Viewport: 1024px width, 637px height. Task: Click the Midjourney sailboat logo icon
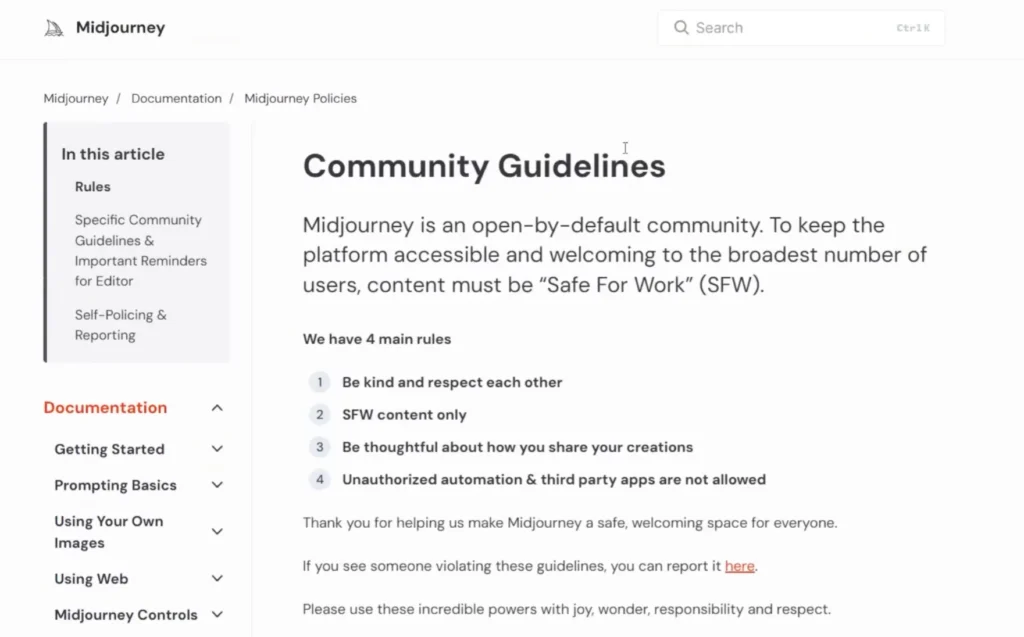click(x=54, y=28)
